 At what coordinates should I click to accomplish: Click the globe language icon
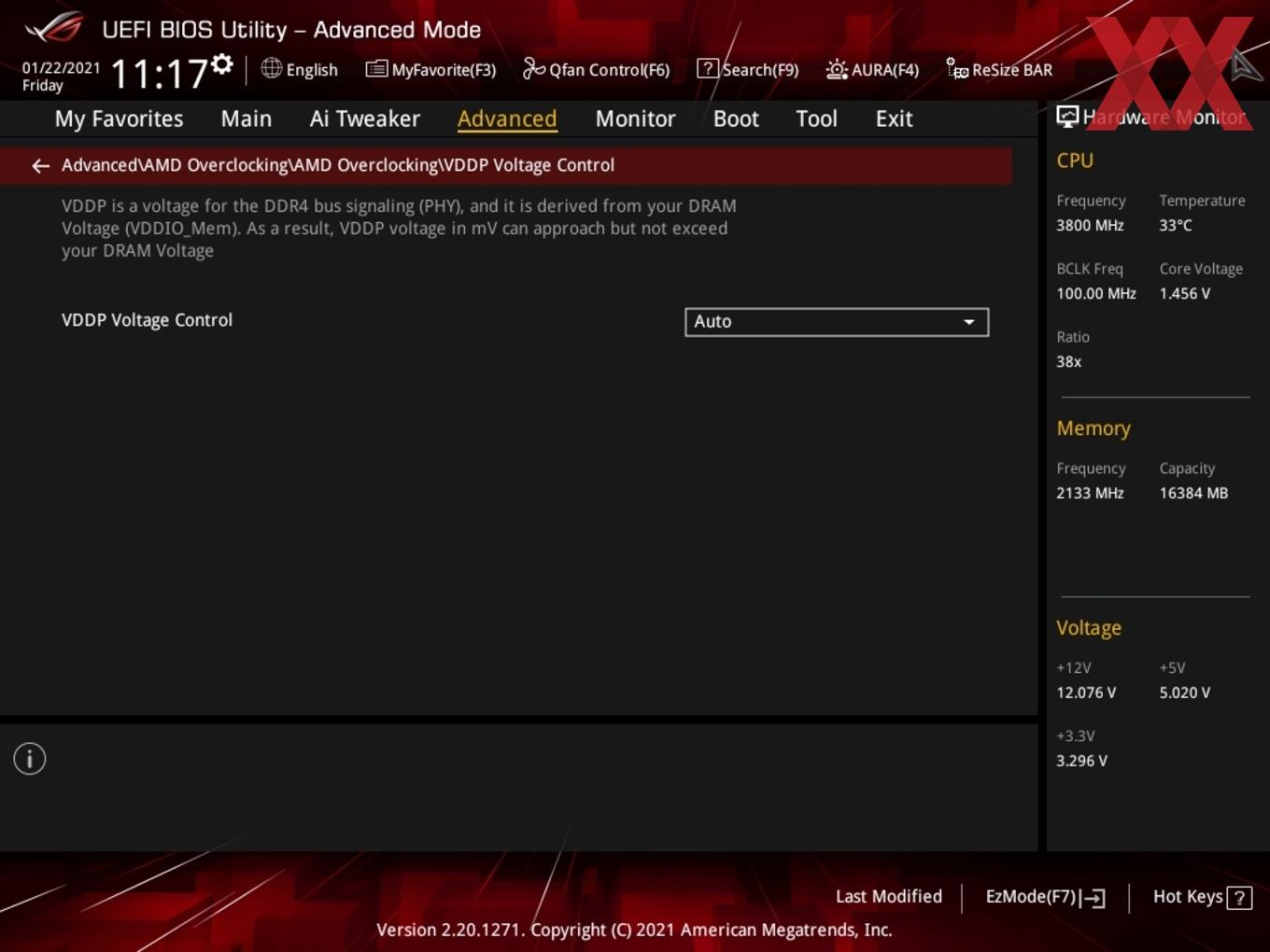coord(271,68)
